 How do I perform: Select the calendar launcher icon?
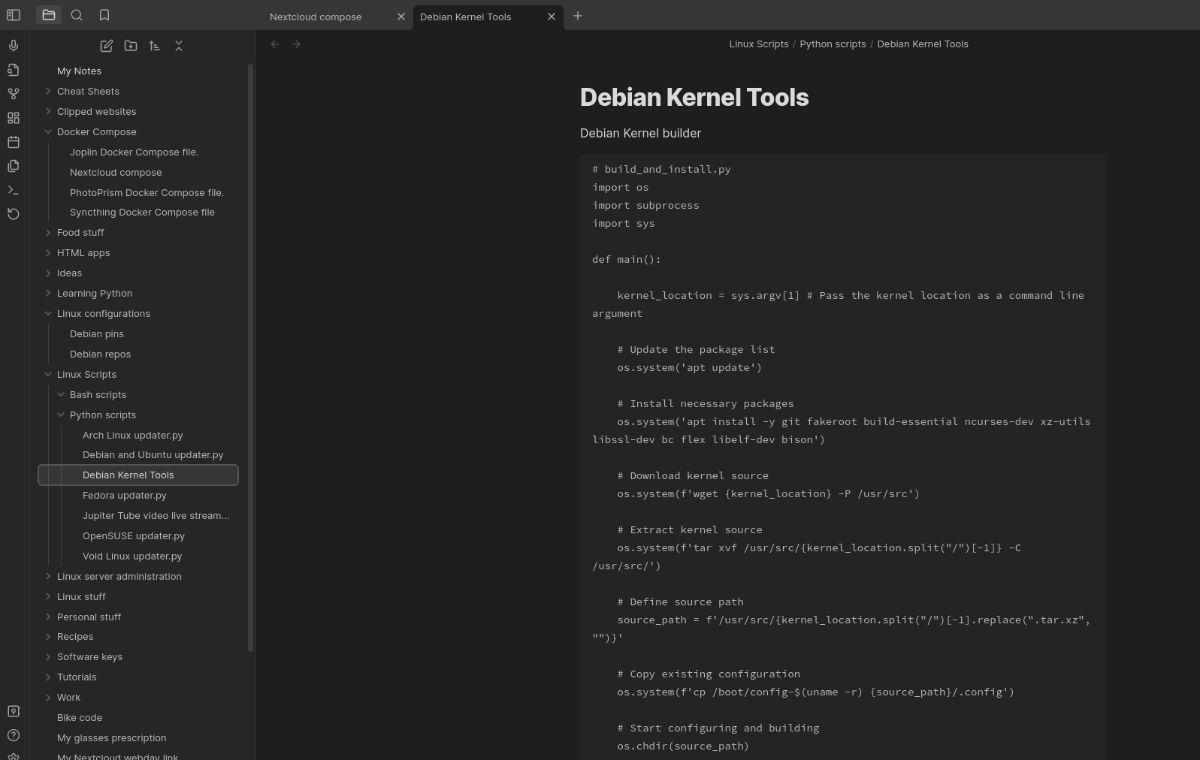point(13,142)
